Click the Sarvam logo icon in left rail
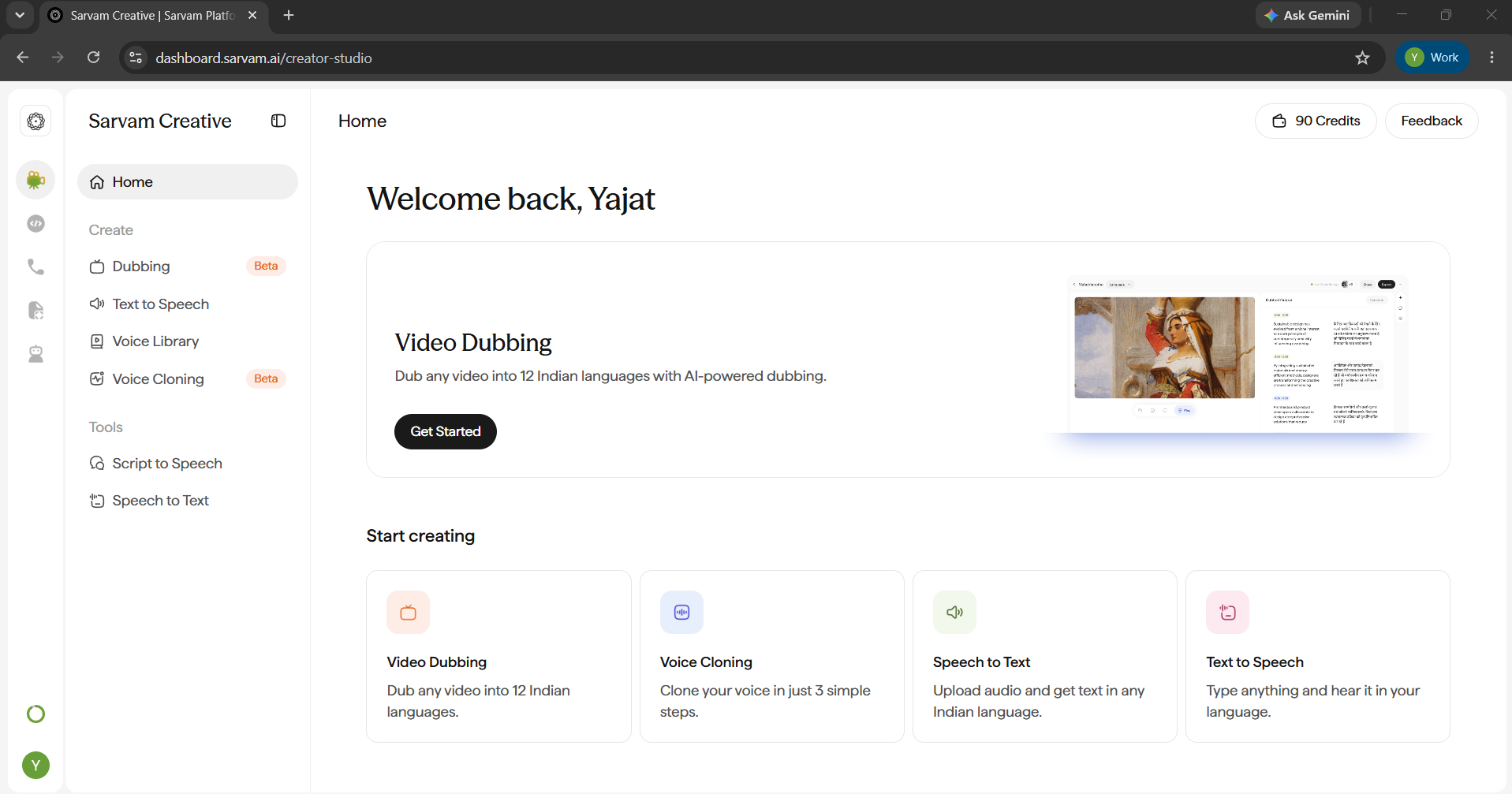The image size is (1512, 794). click(35, 121)
